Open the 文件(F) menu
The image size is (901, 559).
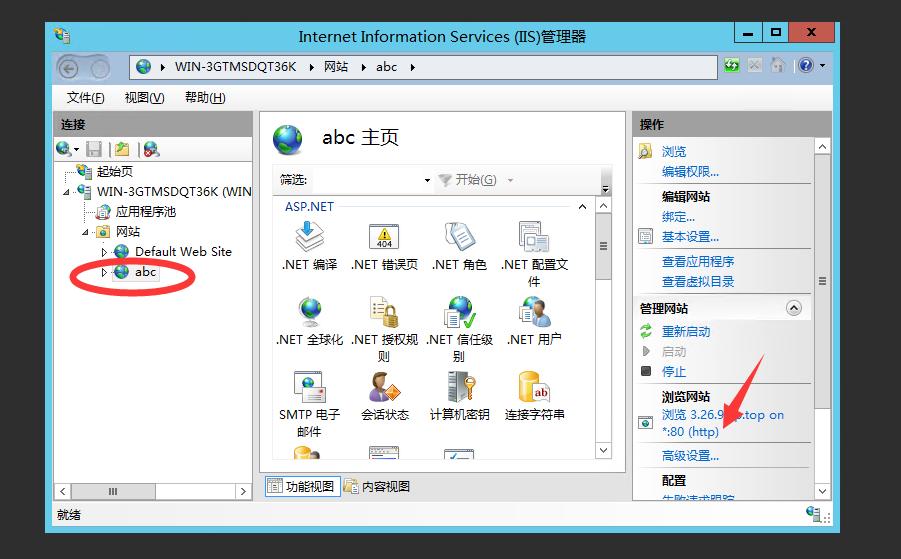click(x=86, y=98)
